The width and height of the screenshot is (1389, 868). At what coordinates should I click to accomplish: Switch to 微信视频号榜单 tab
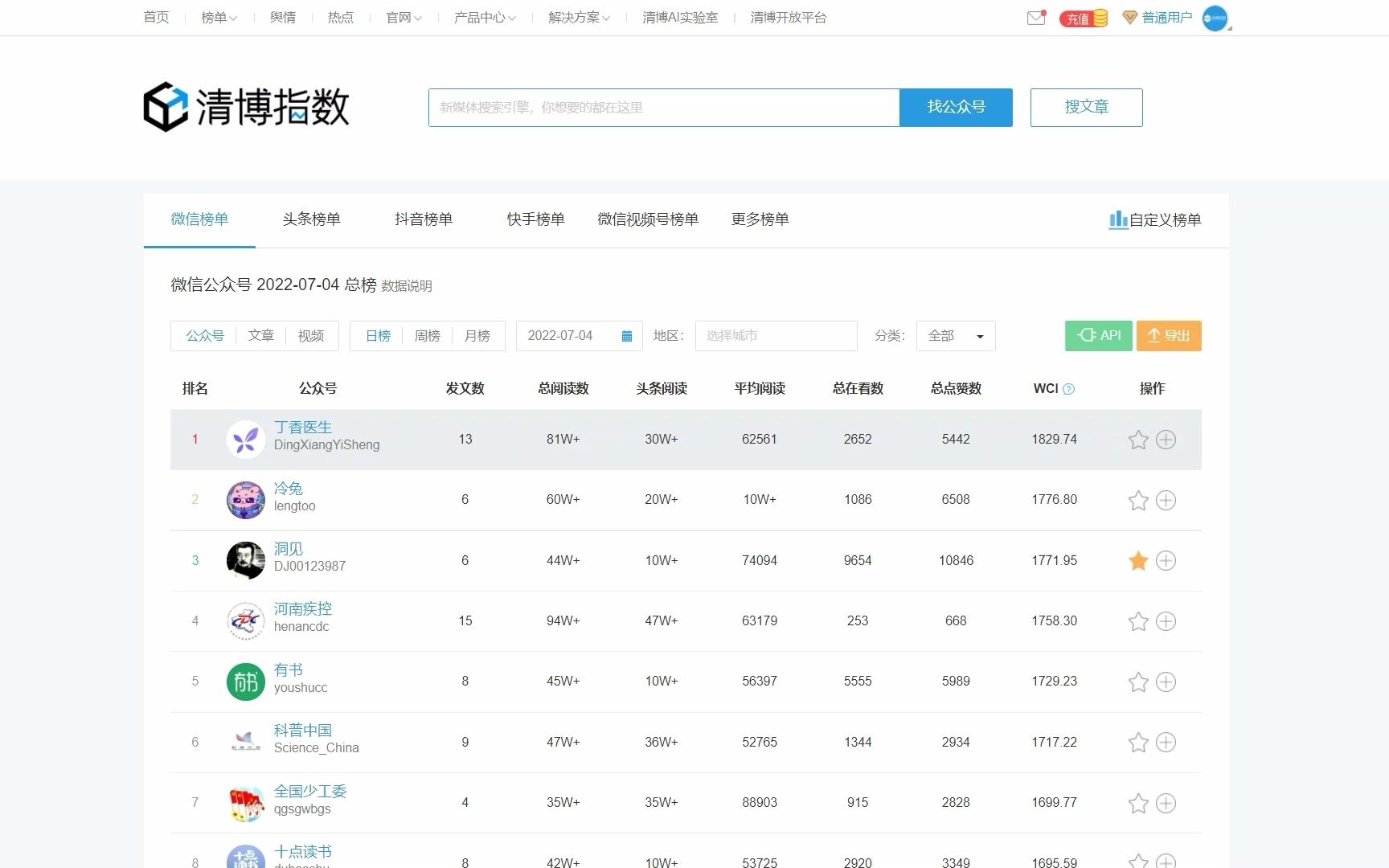[x=648, y=219]
